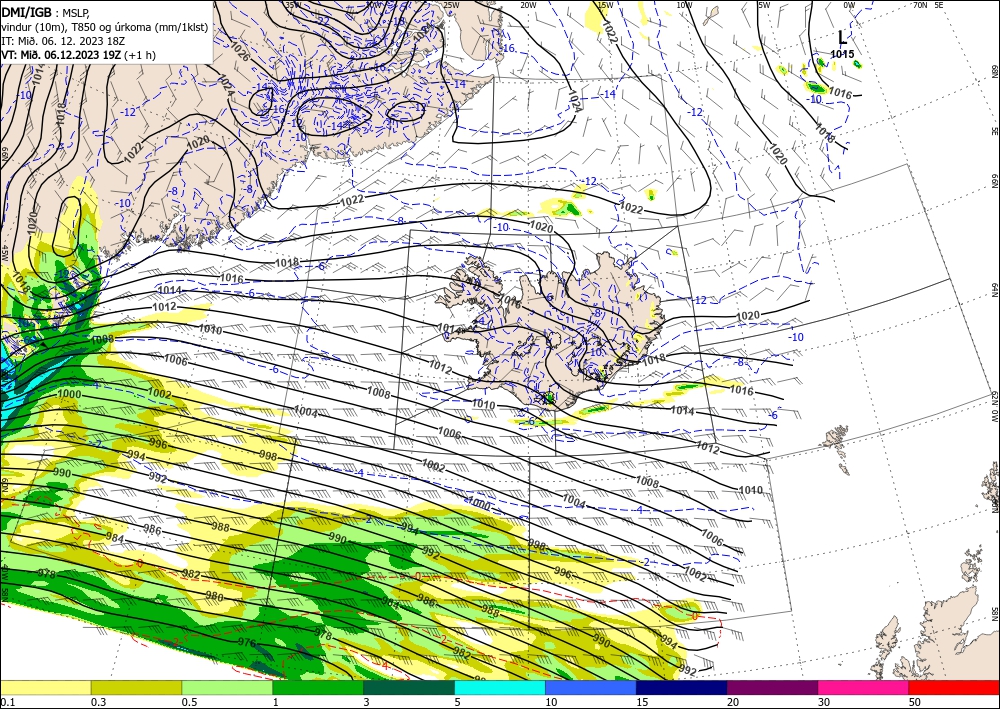Click the "1015" low pressure value
1000x709 pixels.
click(842, 54)
